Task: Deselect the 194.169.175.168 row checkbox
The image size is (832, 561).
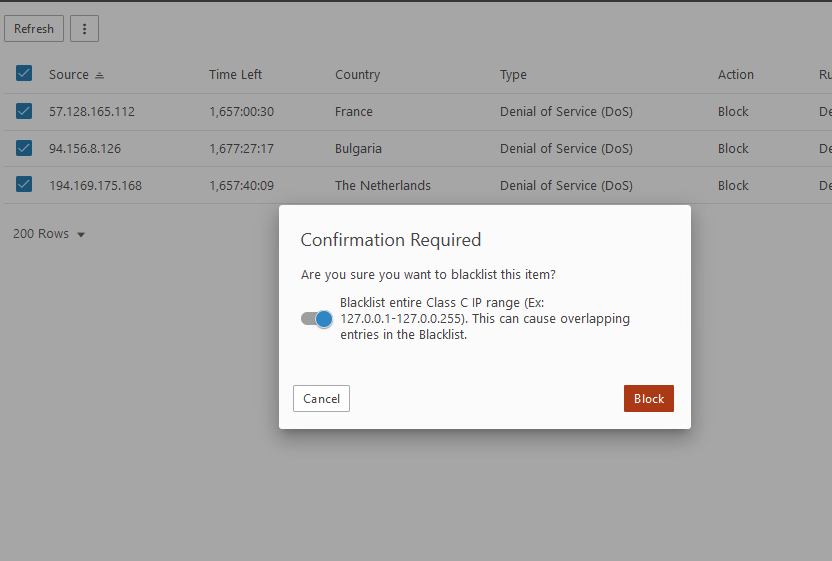Action: pos(24,185)
